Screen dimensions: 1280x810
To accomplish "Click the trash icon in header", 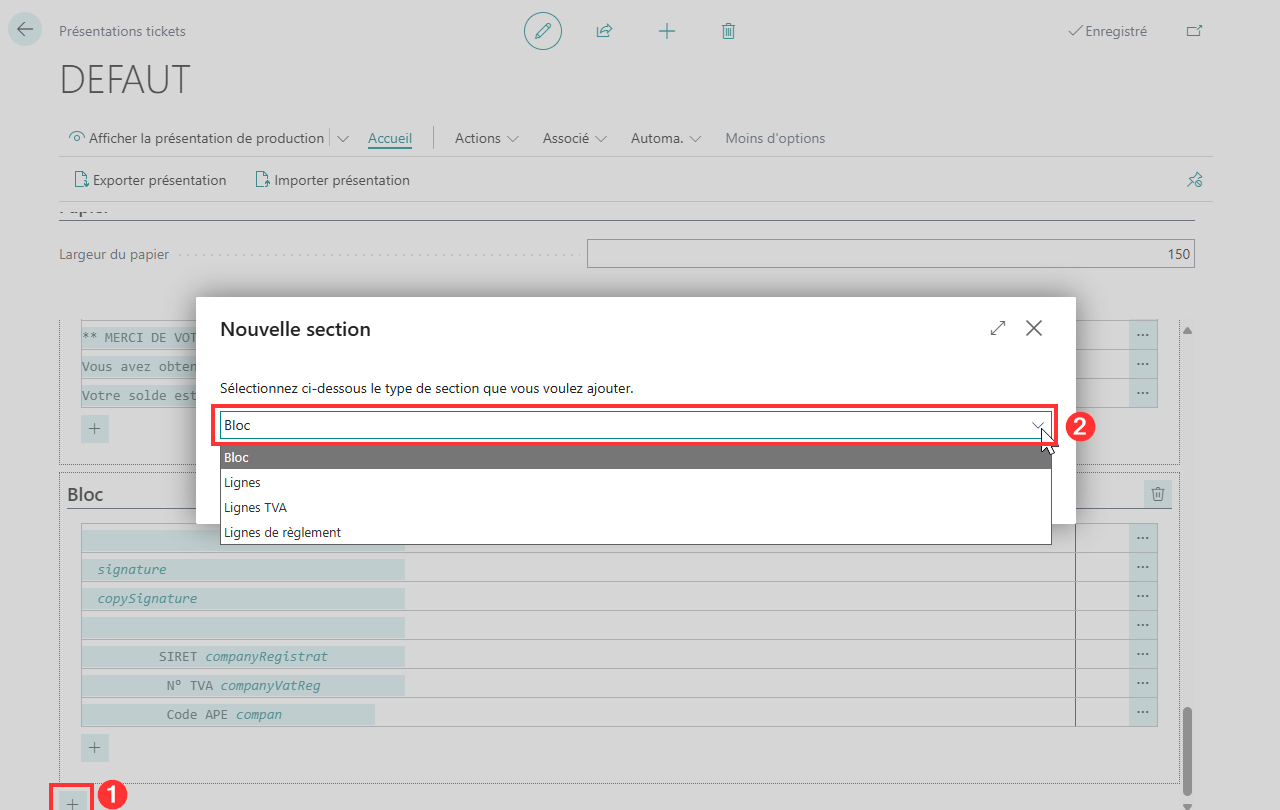I will pos(728,31).
